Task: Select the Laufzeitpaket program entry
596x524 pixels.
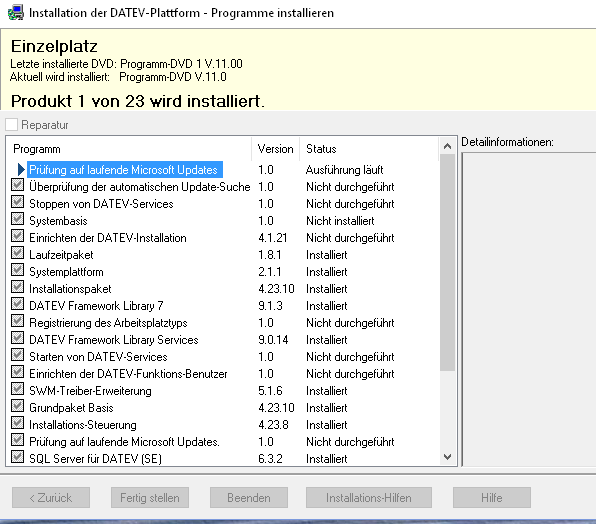Action: pos(61,255)
